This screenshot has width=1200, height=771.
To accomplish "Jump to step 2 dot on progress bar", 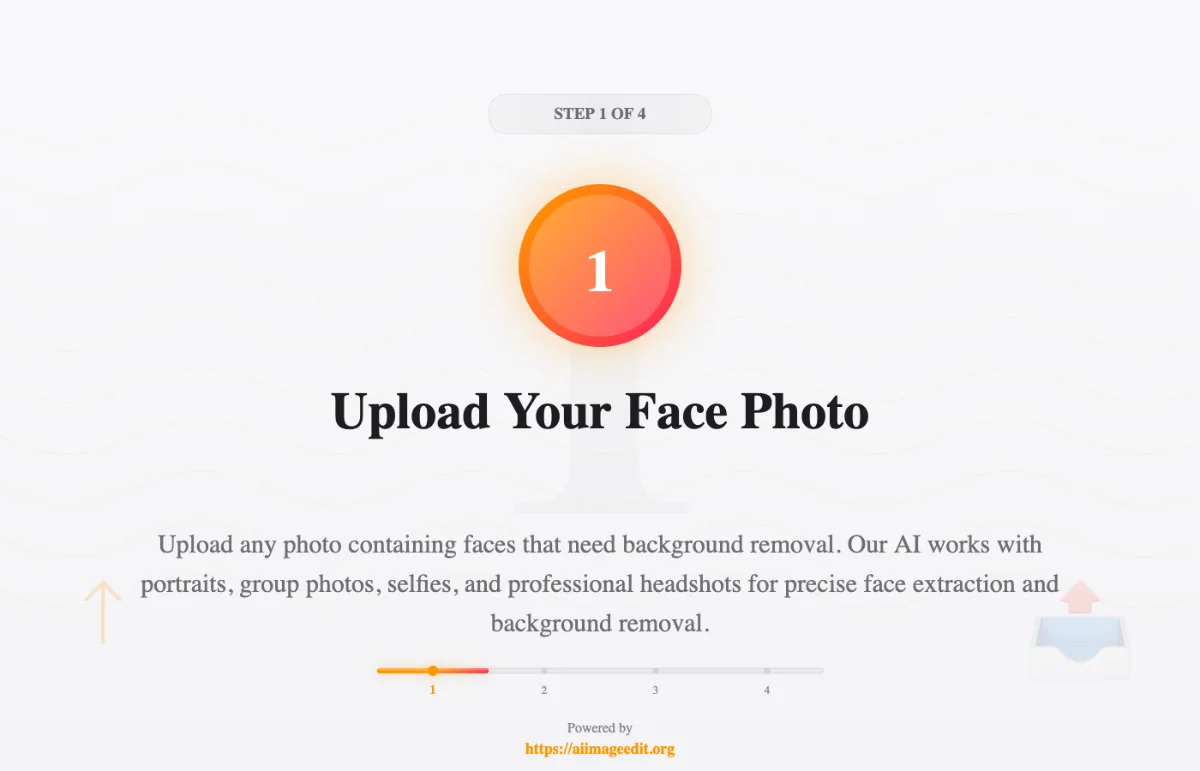I will point(544,671).
